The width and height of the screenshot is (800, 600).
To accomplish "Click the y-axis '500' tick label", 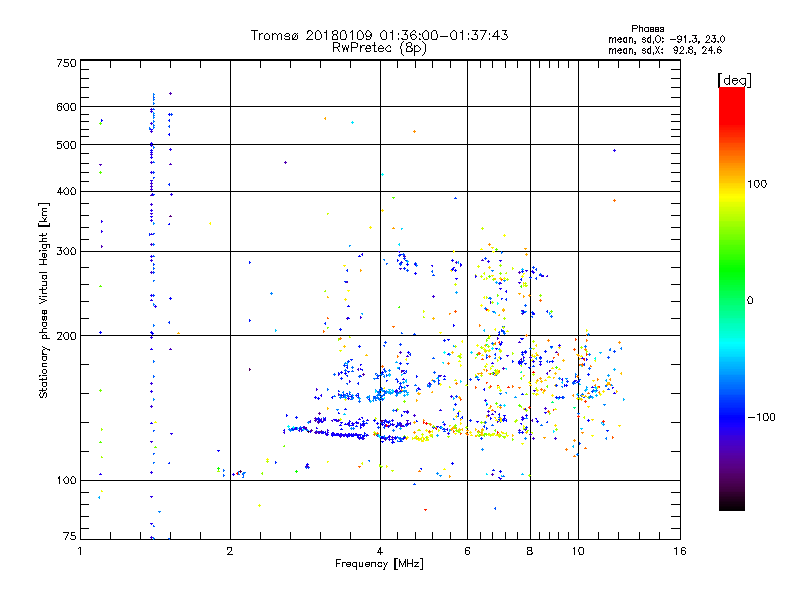I will point(66,145).
